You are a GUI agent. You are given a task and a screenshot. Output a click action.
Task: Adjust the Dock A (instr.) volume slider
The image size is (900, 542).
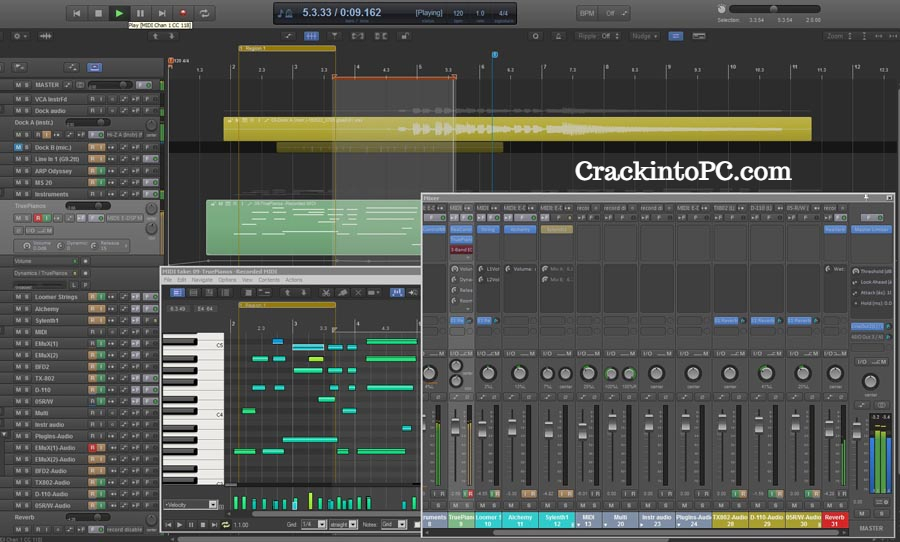[87, 122]
